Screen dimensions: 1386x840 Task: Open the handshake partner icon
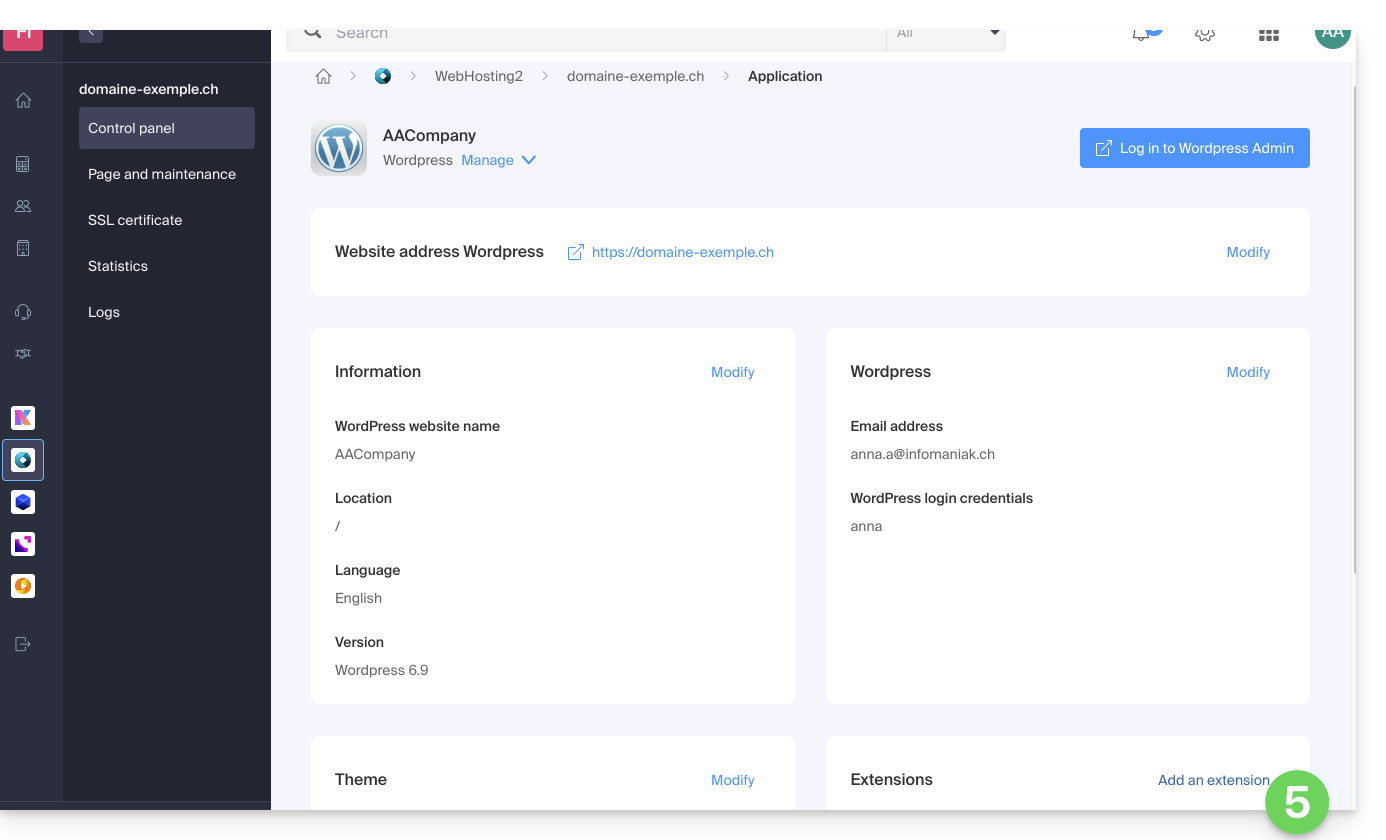(x=23, y=354)
